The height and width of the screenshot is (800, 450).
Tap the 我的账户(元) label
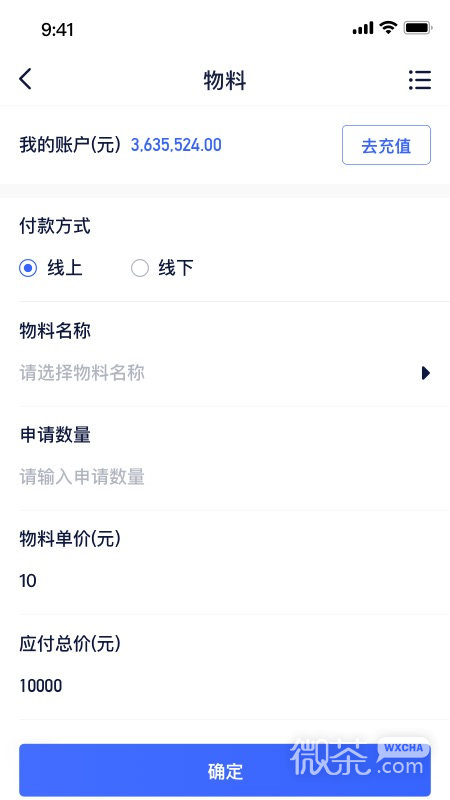pyautogui.click(x=70, y=145)
